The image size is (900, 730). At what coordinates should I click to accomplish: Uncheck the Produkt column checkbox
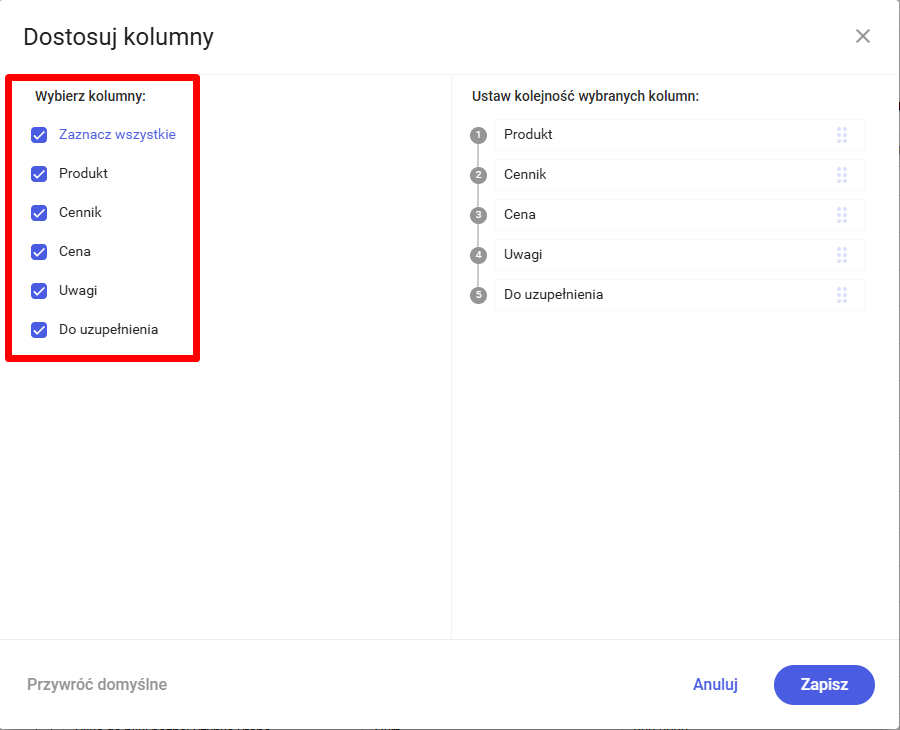coord(39,174)
